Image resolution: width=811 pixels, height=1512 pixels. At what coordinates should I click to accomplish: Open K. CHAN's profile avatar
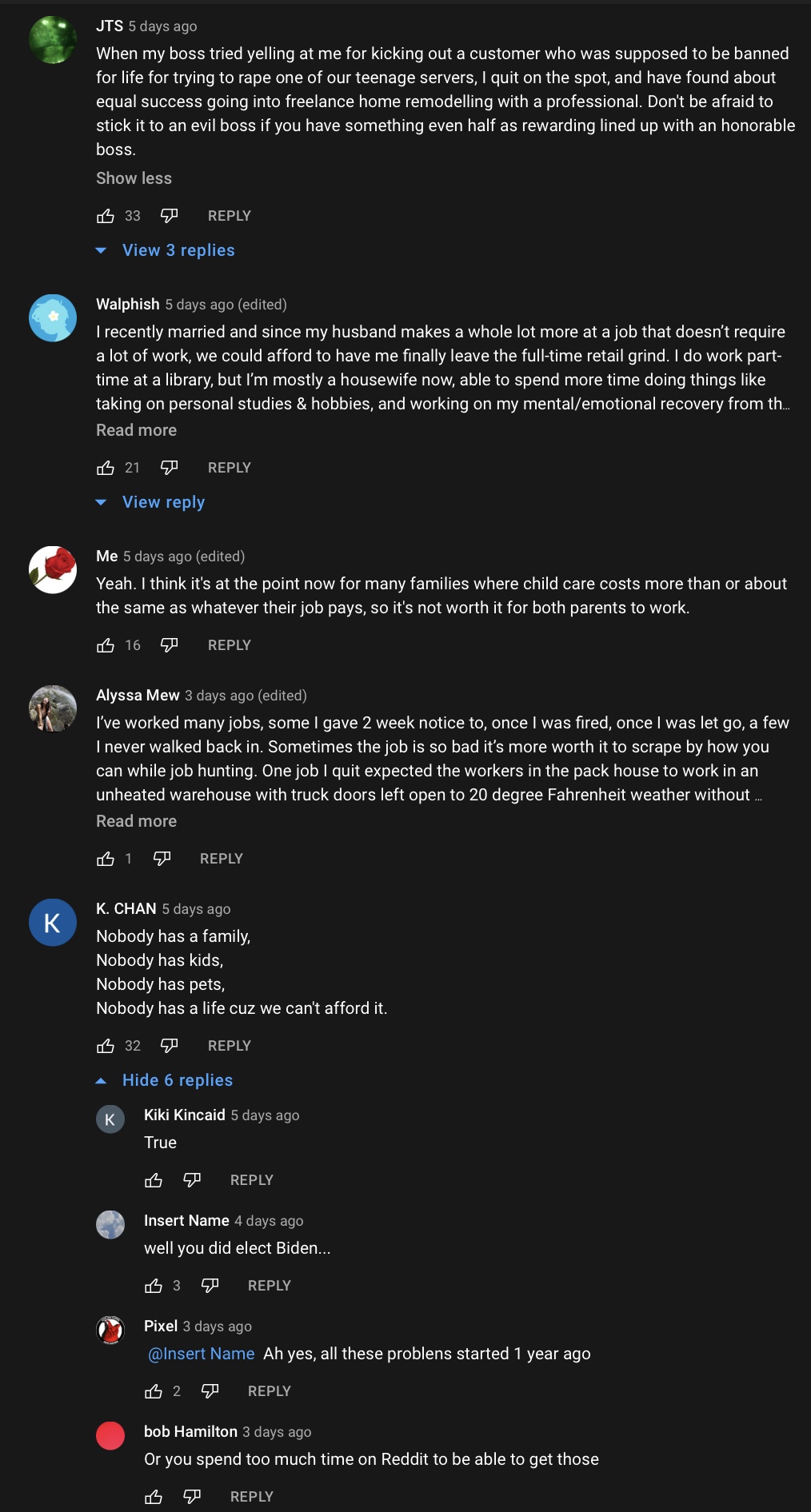53,922
